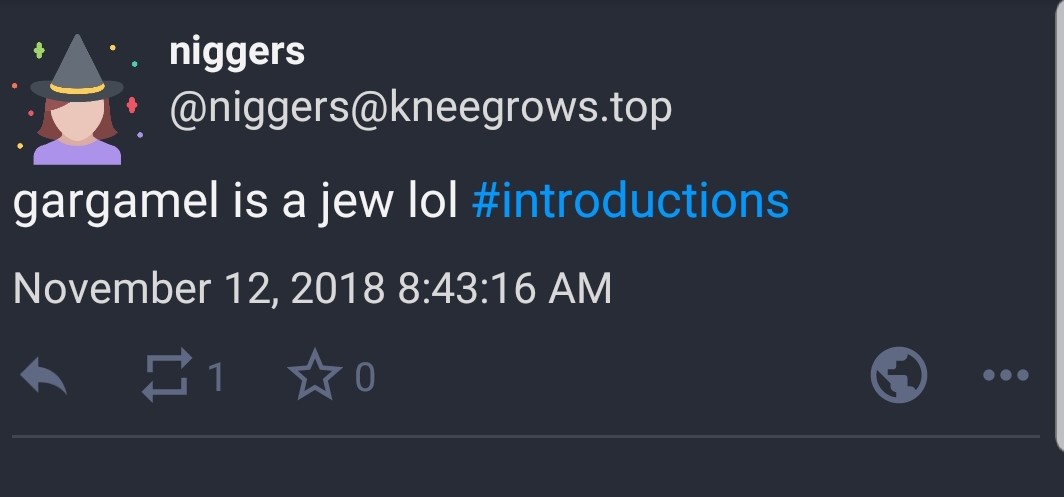Click the horizontal divider below the post actions
The image size is (1064, 497).
[x=526, y=437]
